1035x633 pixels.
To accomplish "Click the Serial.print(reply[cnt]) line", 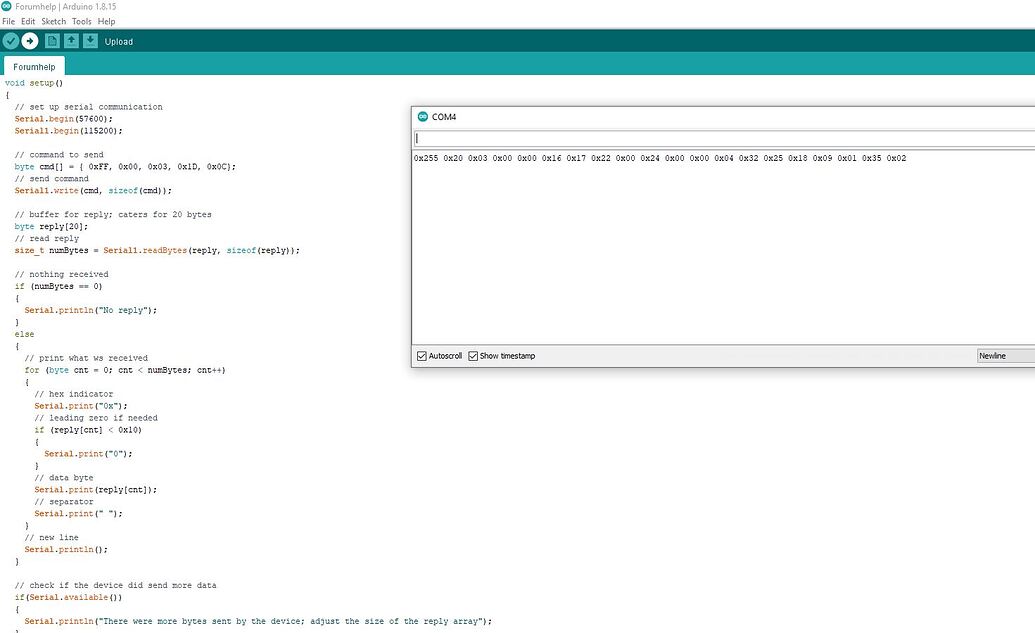I will click(96, 490).
